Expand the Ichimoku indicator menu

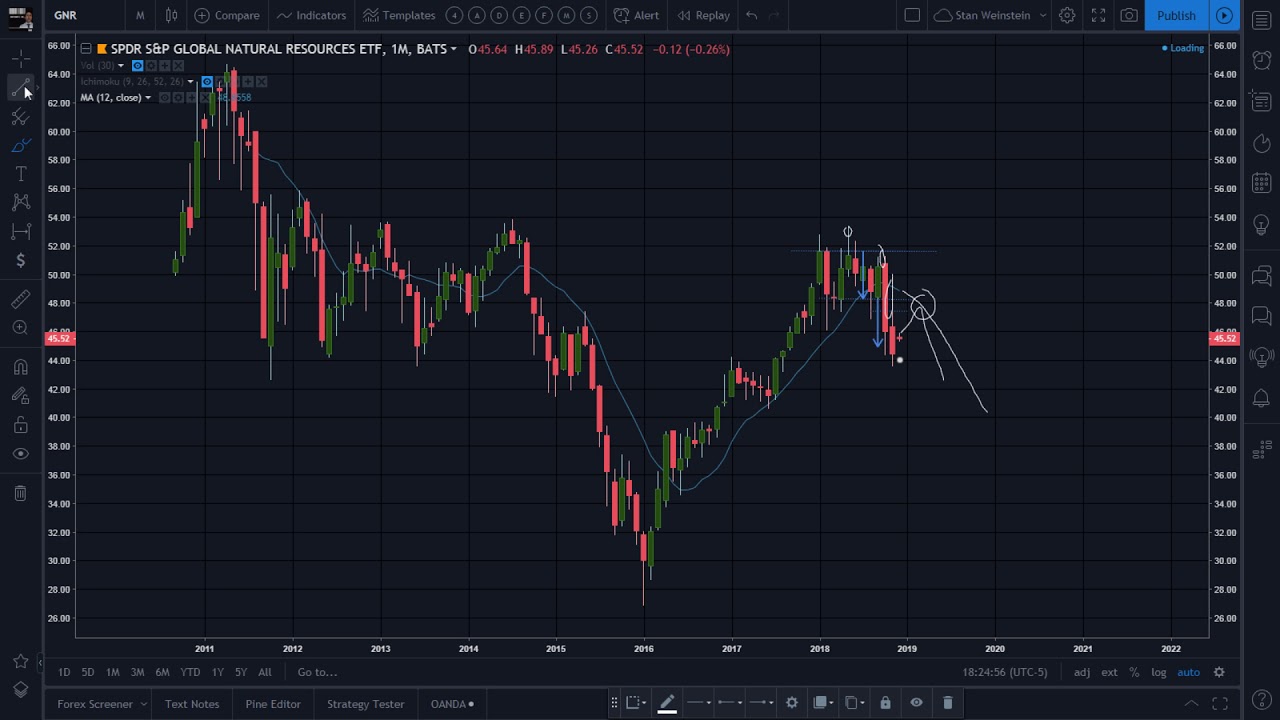(190, 82)
